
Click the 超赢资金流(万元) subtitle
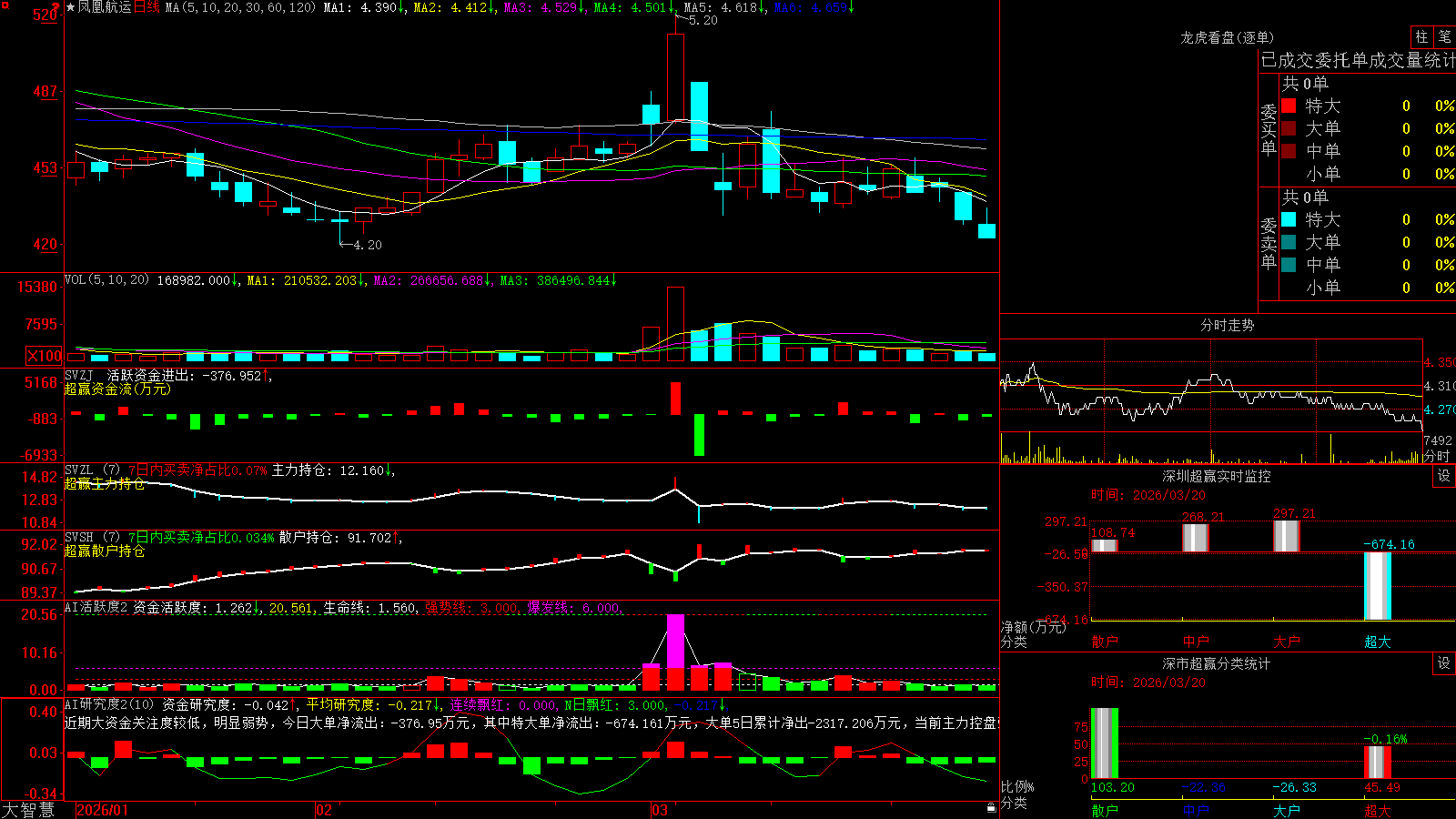coord(117,389)
